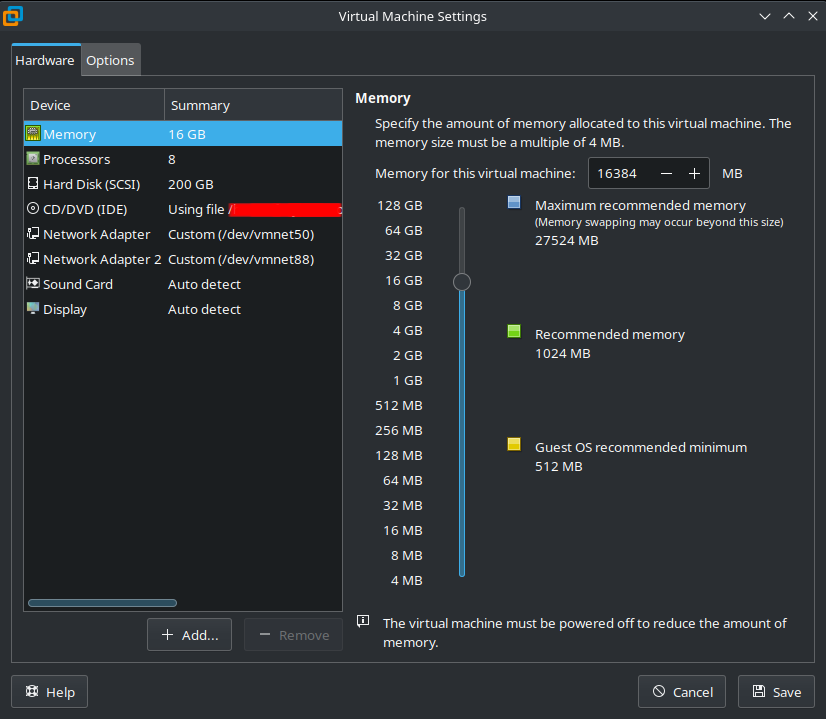The height and width of the screenshot is (719, 826).
Task: Click the Processors chip icon
Action: point(32,159)
